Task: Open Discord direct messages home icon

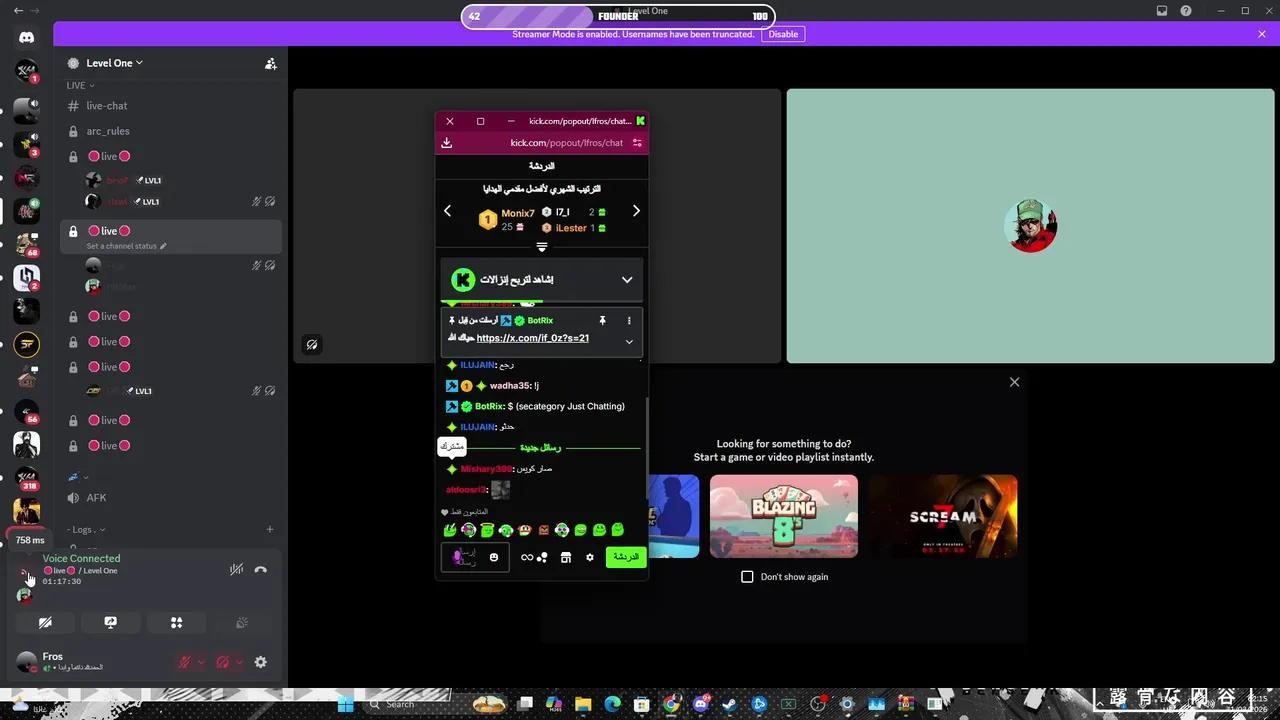Action: [x=27, y=37]
